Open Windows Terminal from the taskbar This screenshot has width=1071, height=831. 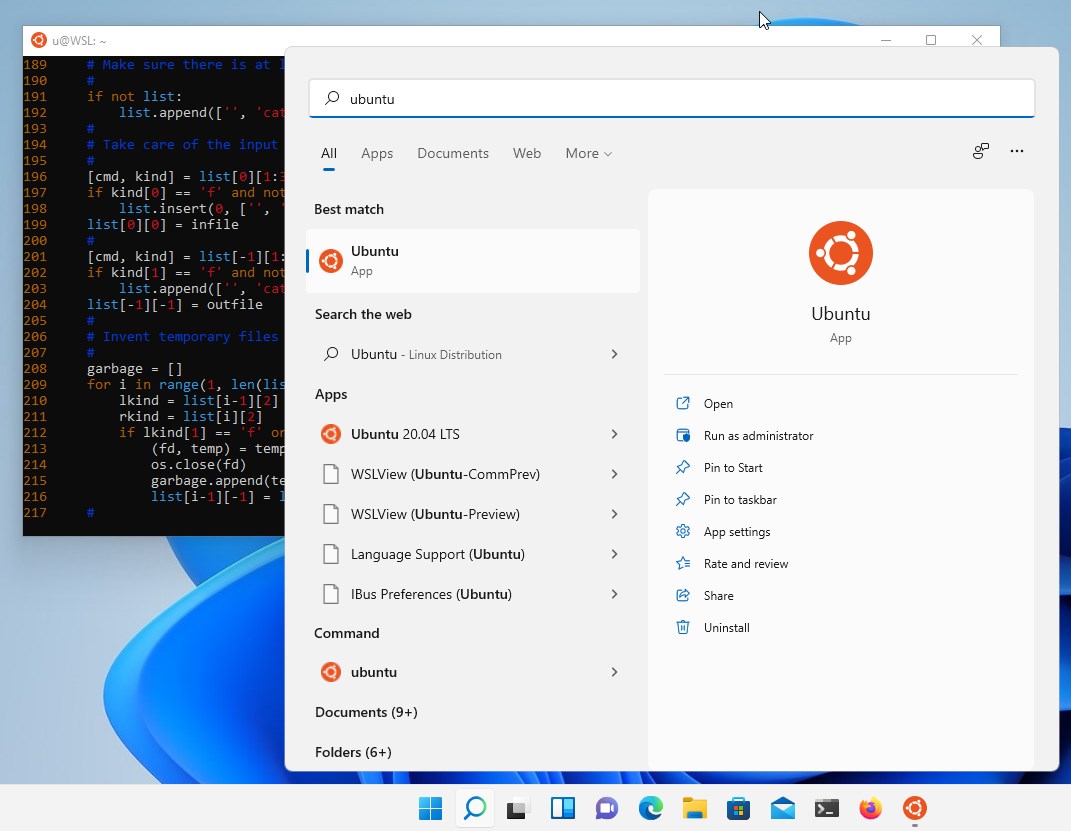(826, 808)
